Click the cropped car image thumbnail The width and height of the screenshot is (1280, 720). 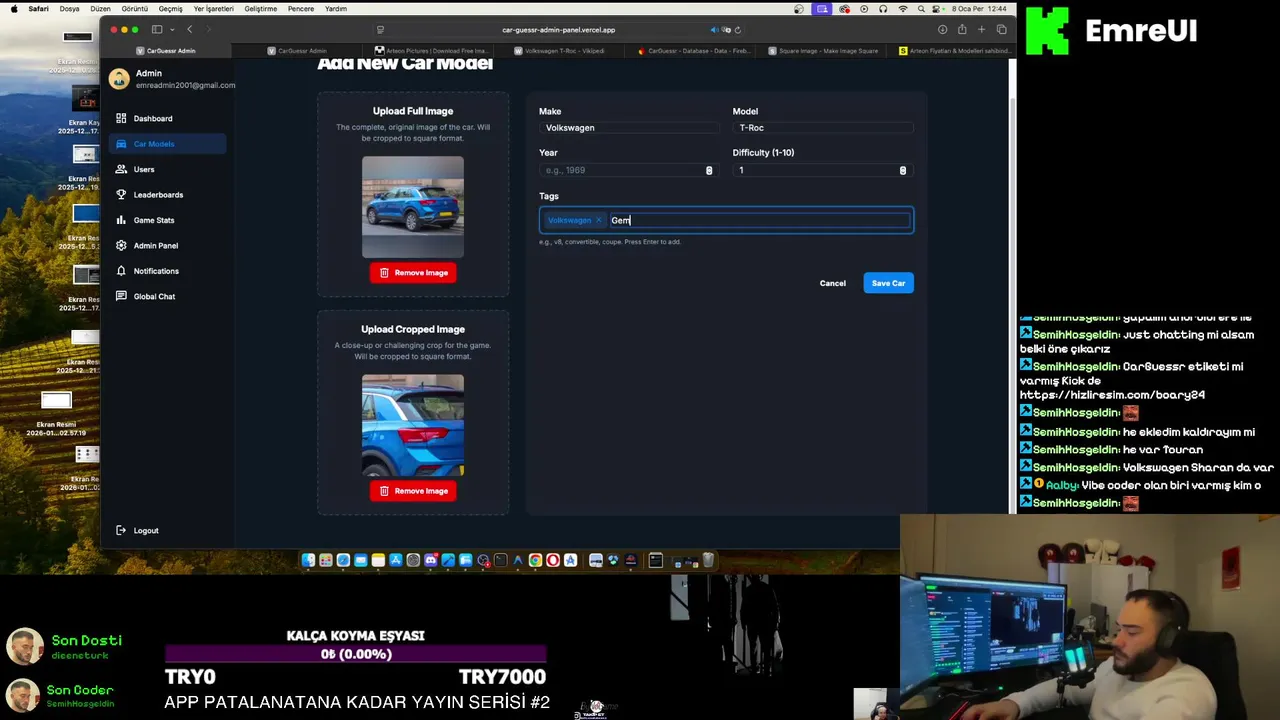tap(413, 425)
